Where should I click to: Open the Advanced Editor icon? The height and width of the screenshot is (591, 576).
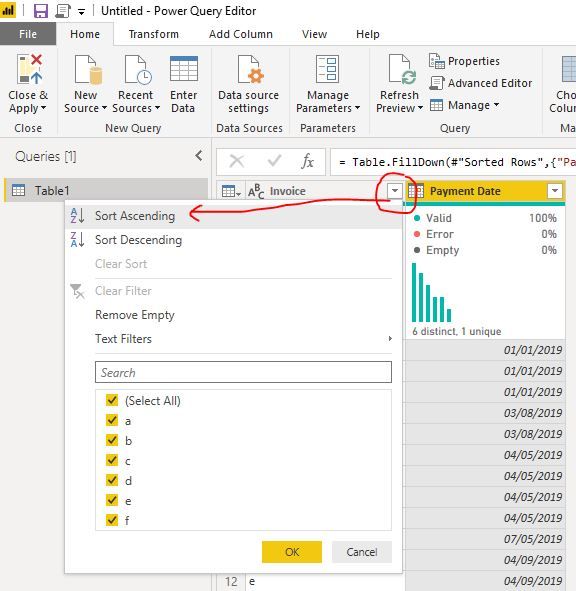click(437, 83)
